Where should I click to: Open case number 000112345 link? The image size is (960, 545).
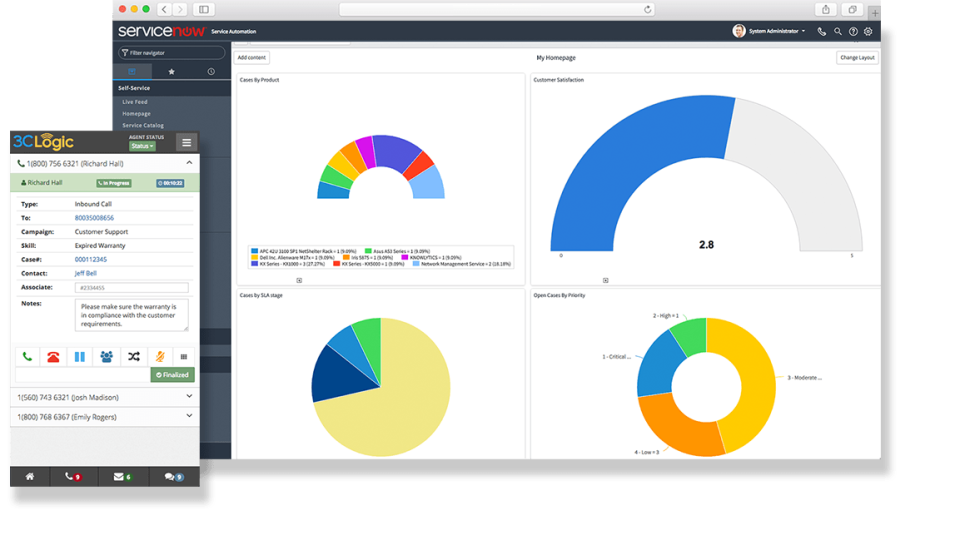(x=91, y=259)
